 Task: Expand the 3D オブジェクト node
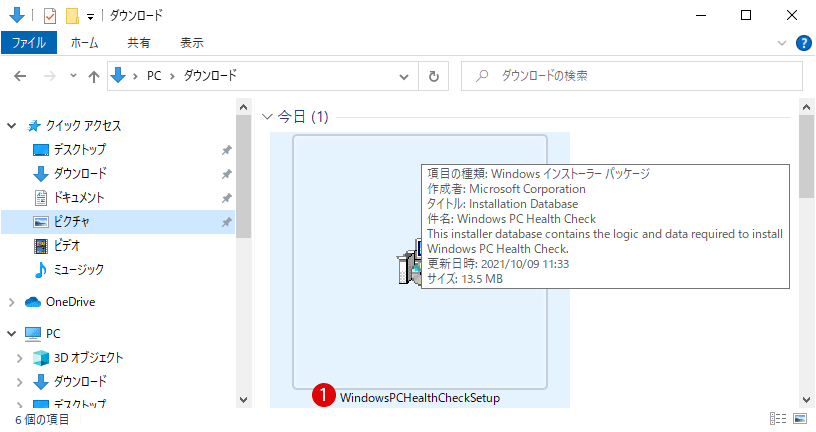pos(19,358)
